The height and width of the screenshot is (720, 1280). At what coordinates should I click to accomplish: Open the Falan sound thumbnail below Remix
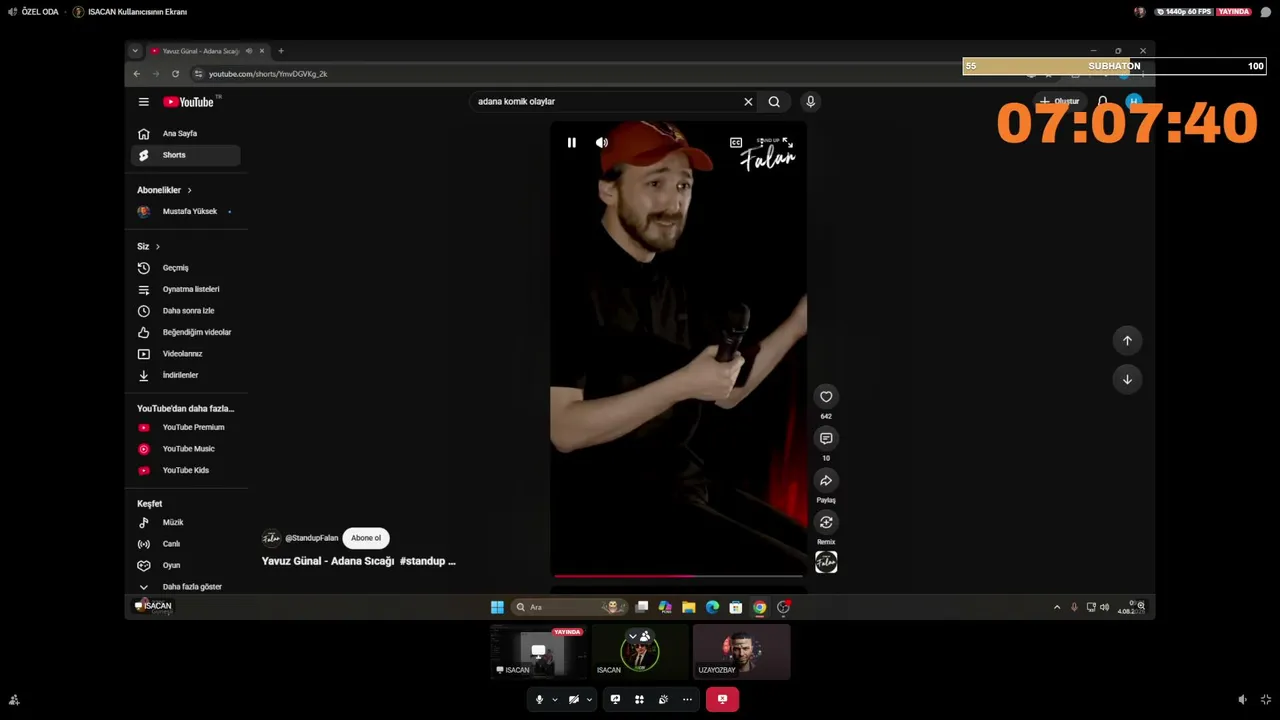[826, 562]
